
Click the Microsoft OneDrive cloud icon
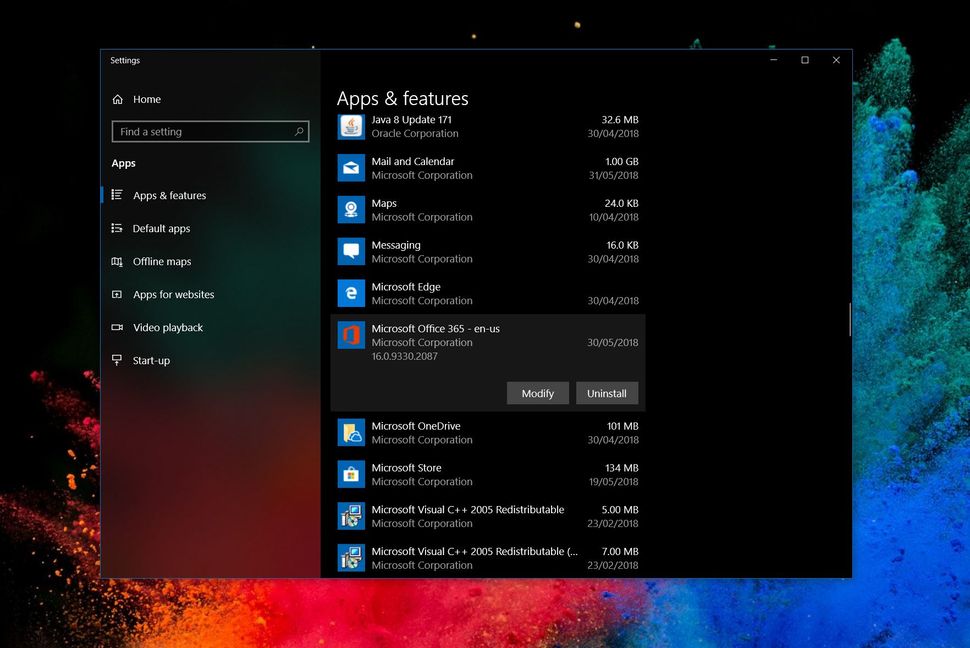point(350,432)
